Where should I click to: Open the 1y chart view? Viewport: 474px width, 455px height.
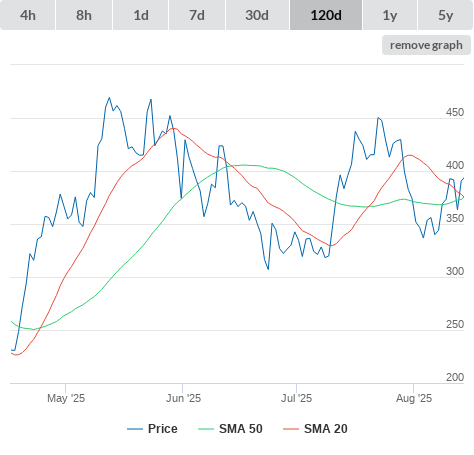(390, 15)
